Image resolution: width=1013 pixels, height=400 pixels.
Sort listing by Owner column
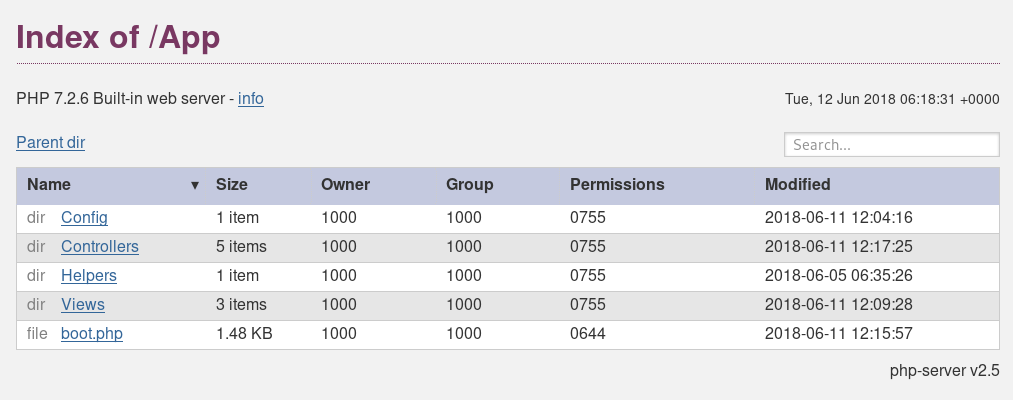pos(345,185)
